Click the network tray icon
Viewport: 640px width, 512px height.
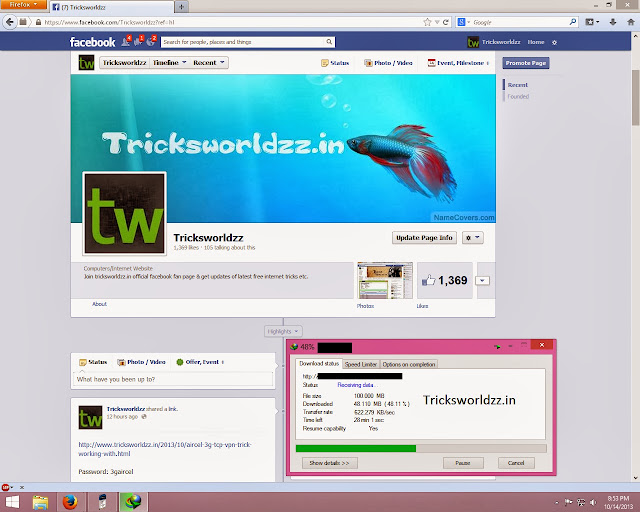[581, 502]
